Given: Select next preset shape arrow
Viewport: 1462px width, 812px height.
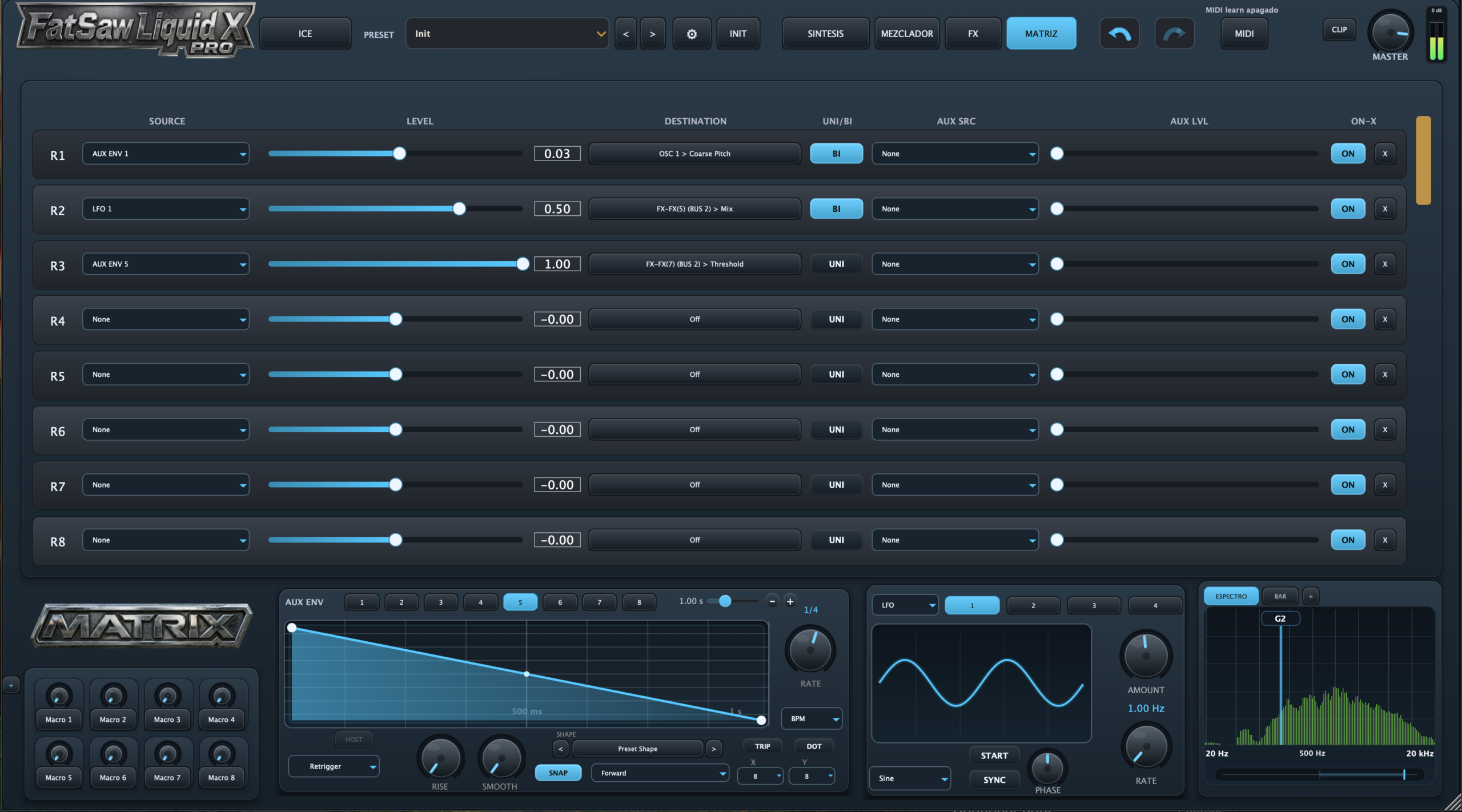Looking at the screenshot, I should point(713,749).
